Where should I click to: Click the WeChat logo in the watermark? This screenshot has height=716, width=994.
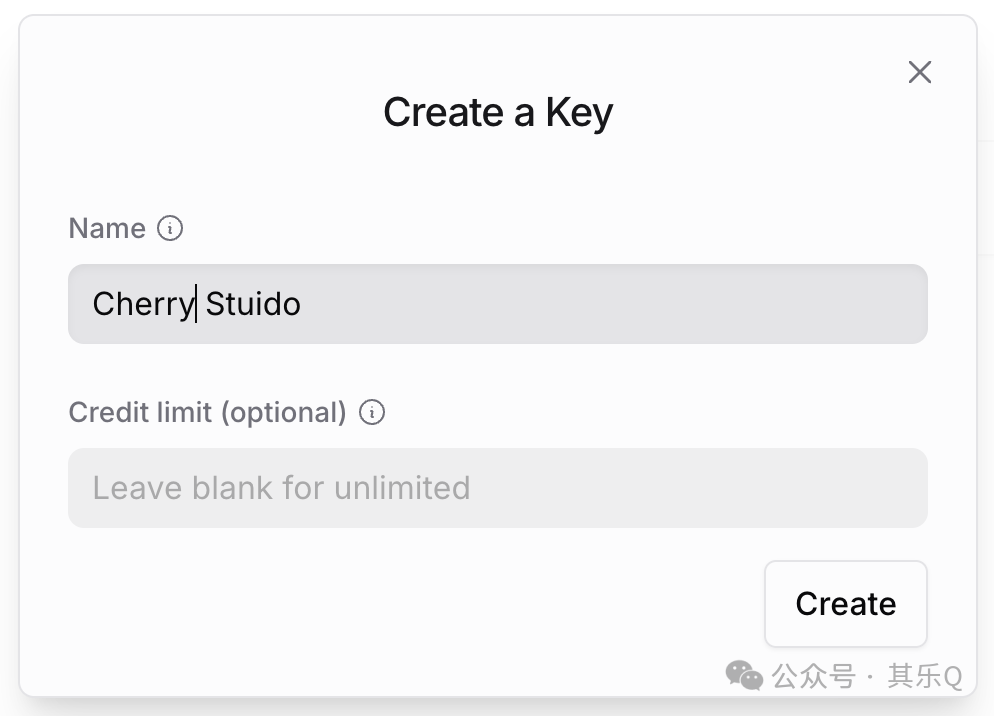[x=744, y=675]
